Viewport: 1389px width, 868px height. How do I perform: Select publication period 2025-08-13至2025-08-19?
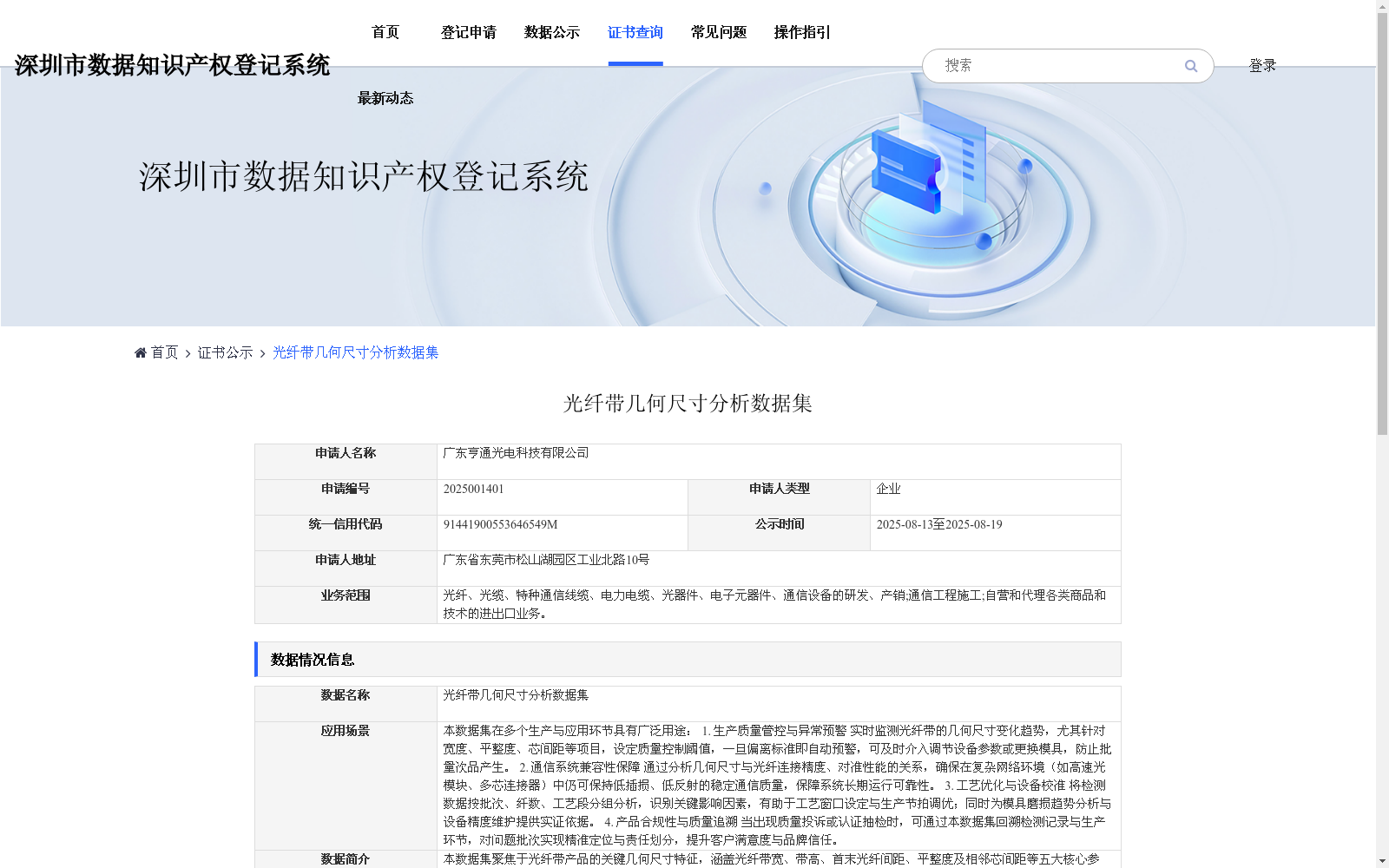pyautogui.click(x=939, y=524)
